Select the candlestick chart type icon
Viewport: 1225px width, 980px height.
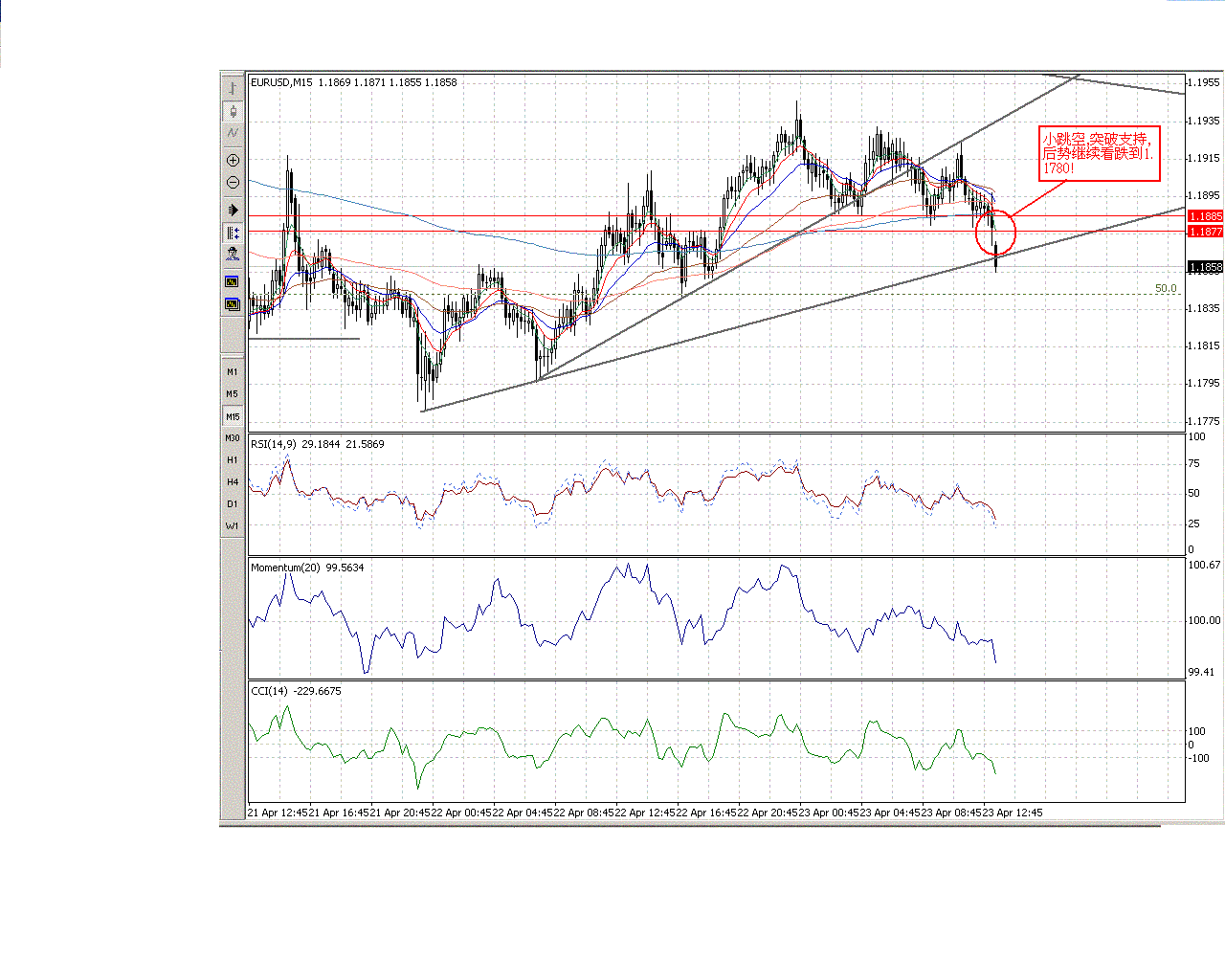coord(233,111)
